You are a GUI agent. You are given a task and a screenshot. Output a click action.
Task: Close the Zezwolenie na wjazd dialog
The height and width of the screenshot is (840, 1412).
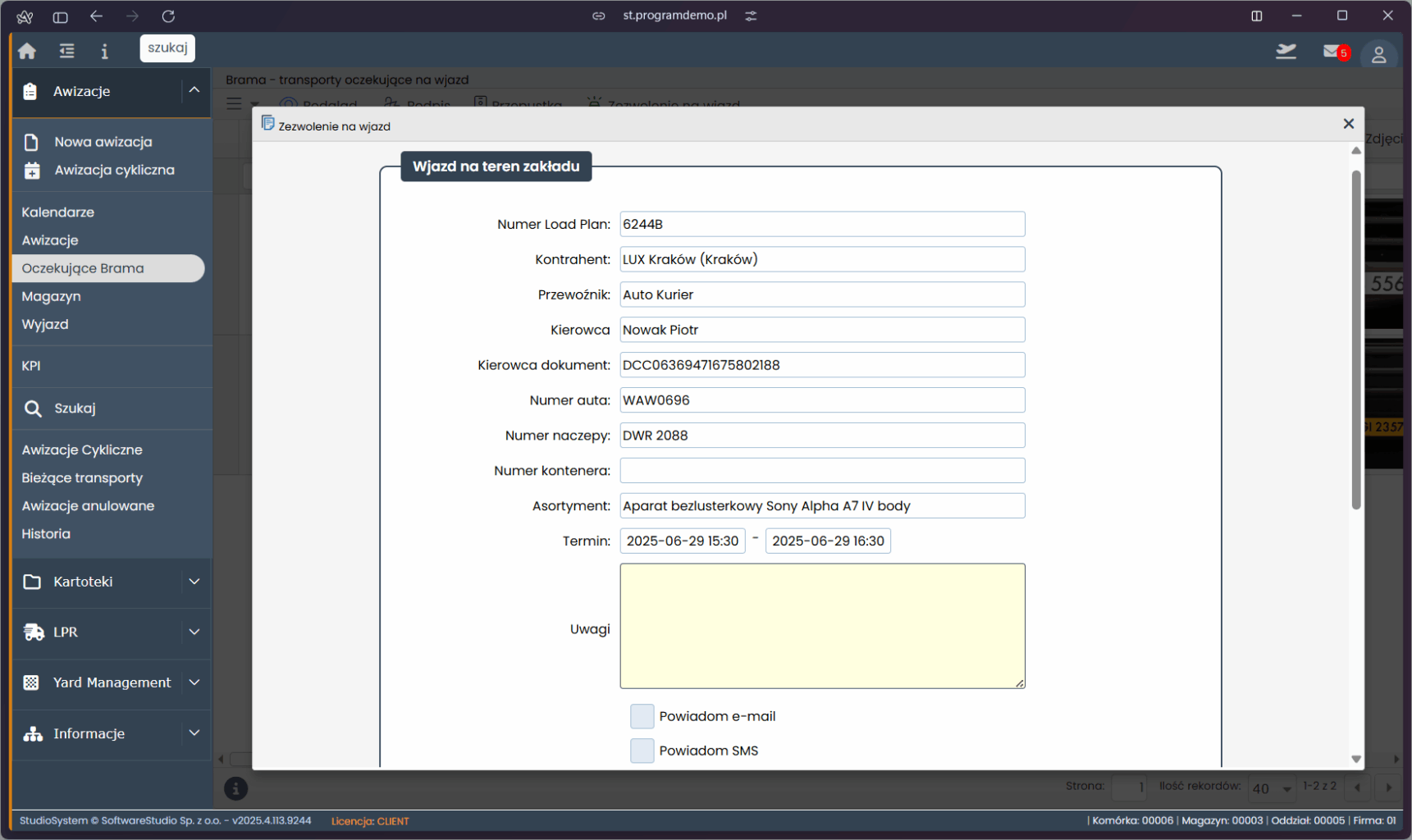(1348, 124)
